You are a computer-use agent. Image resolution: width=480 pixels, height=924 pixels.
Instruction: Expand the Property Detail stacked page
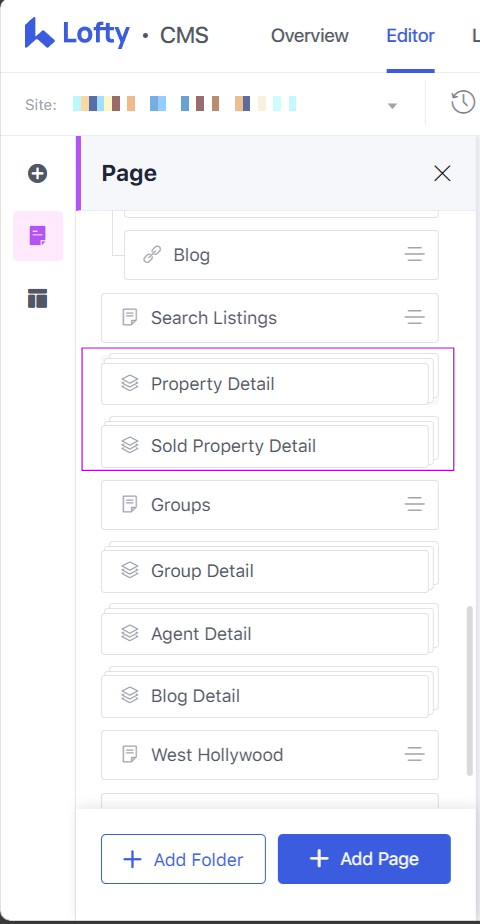(265, 384)
